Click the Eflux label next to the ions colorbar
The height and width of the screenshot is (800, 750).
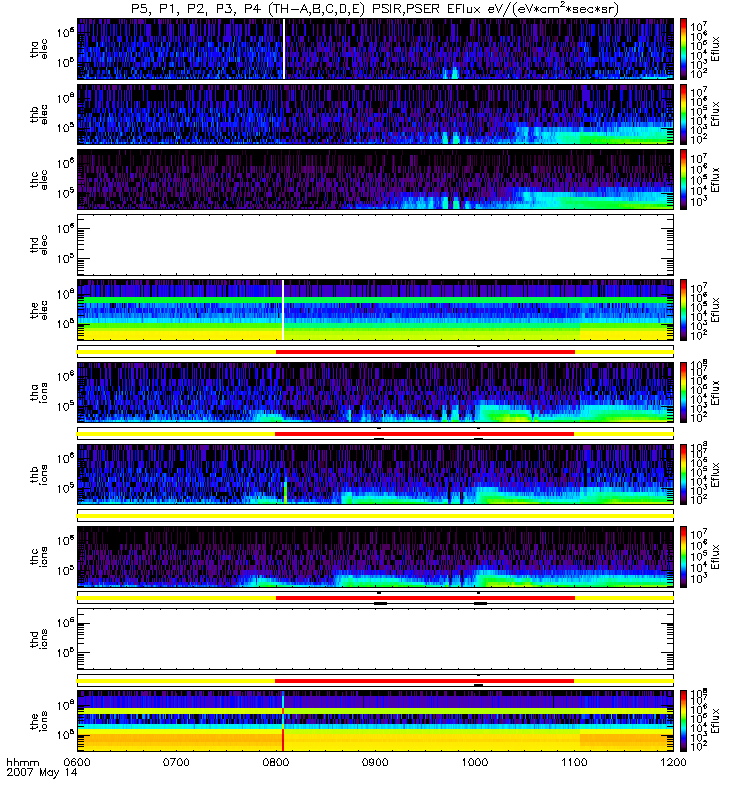(715, 721)
